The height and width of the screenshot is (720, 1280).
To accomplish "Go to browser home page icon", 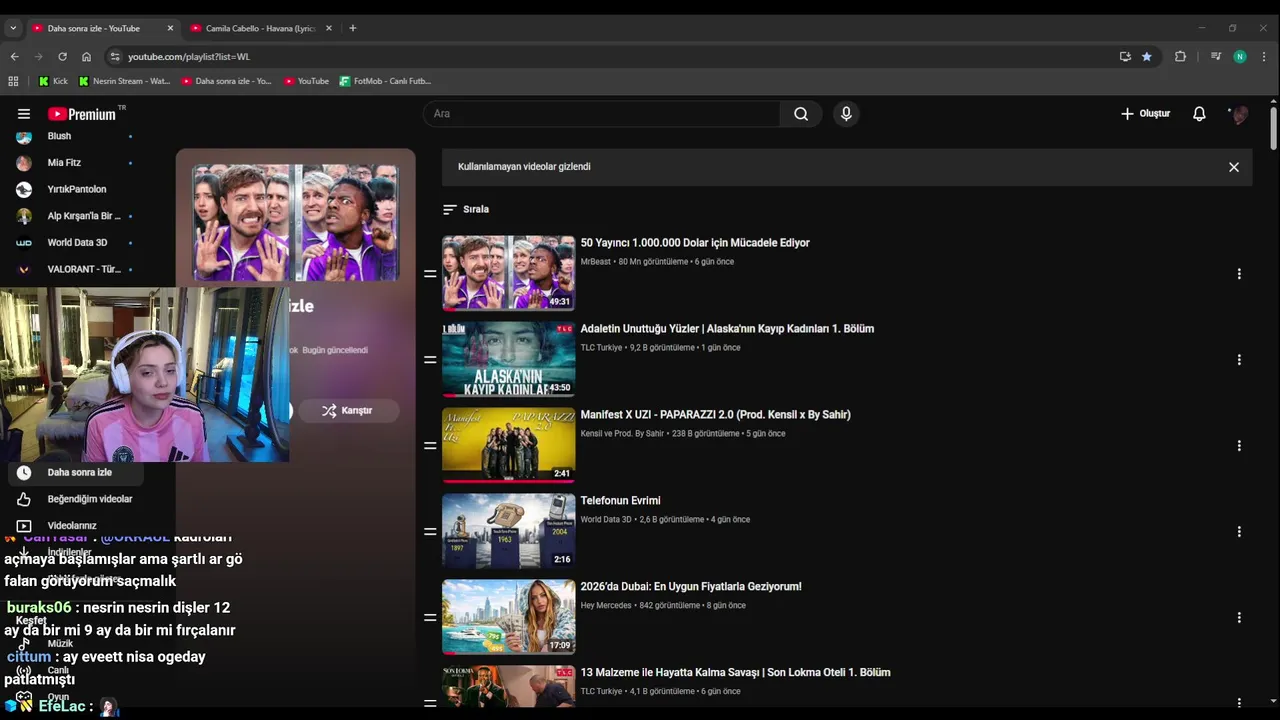I will coord(86,57).
